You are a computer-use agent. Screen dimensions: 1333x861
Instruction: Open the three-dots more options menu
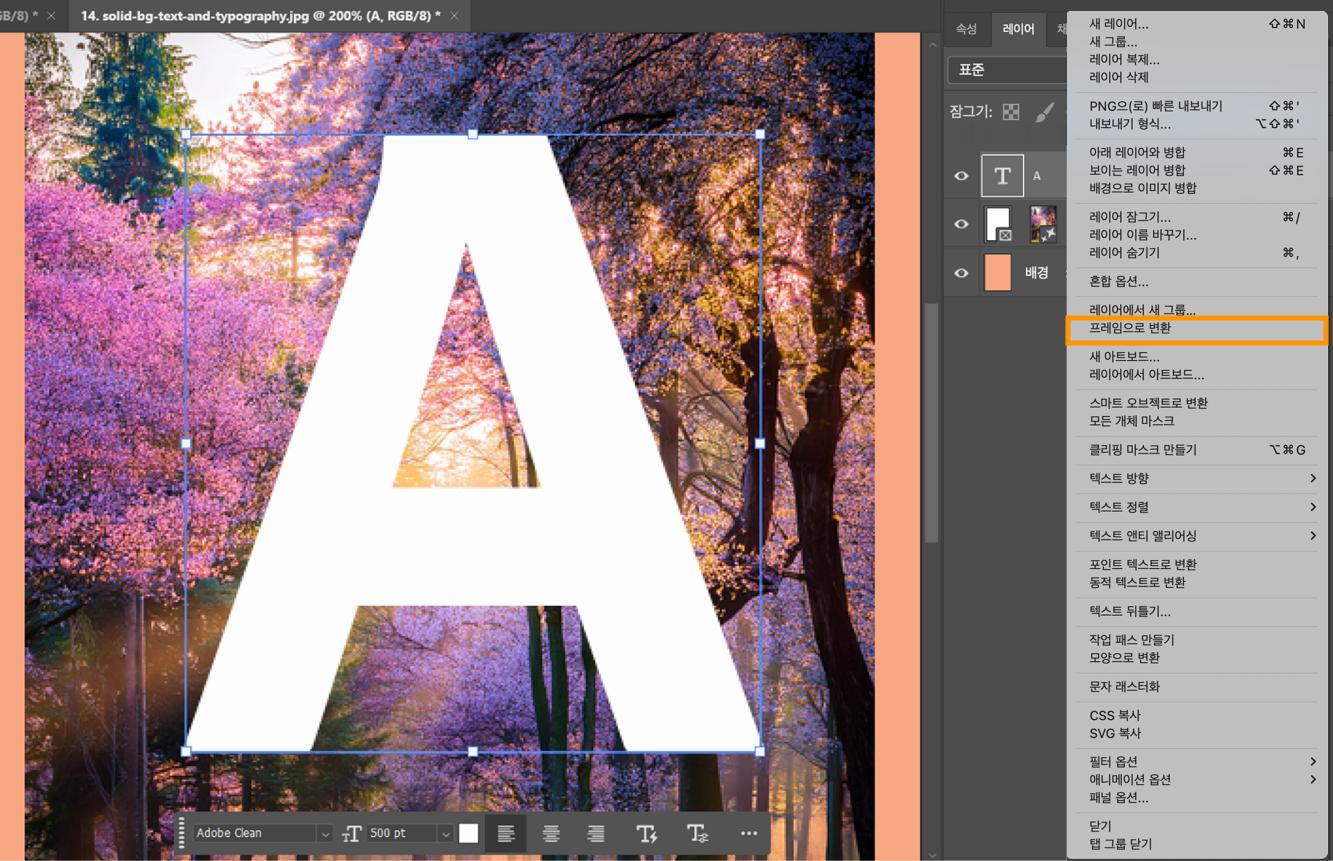click(749, 833)
